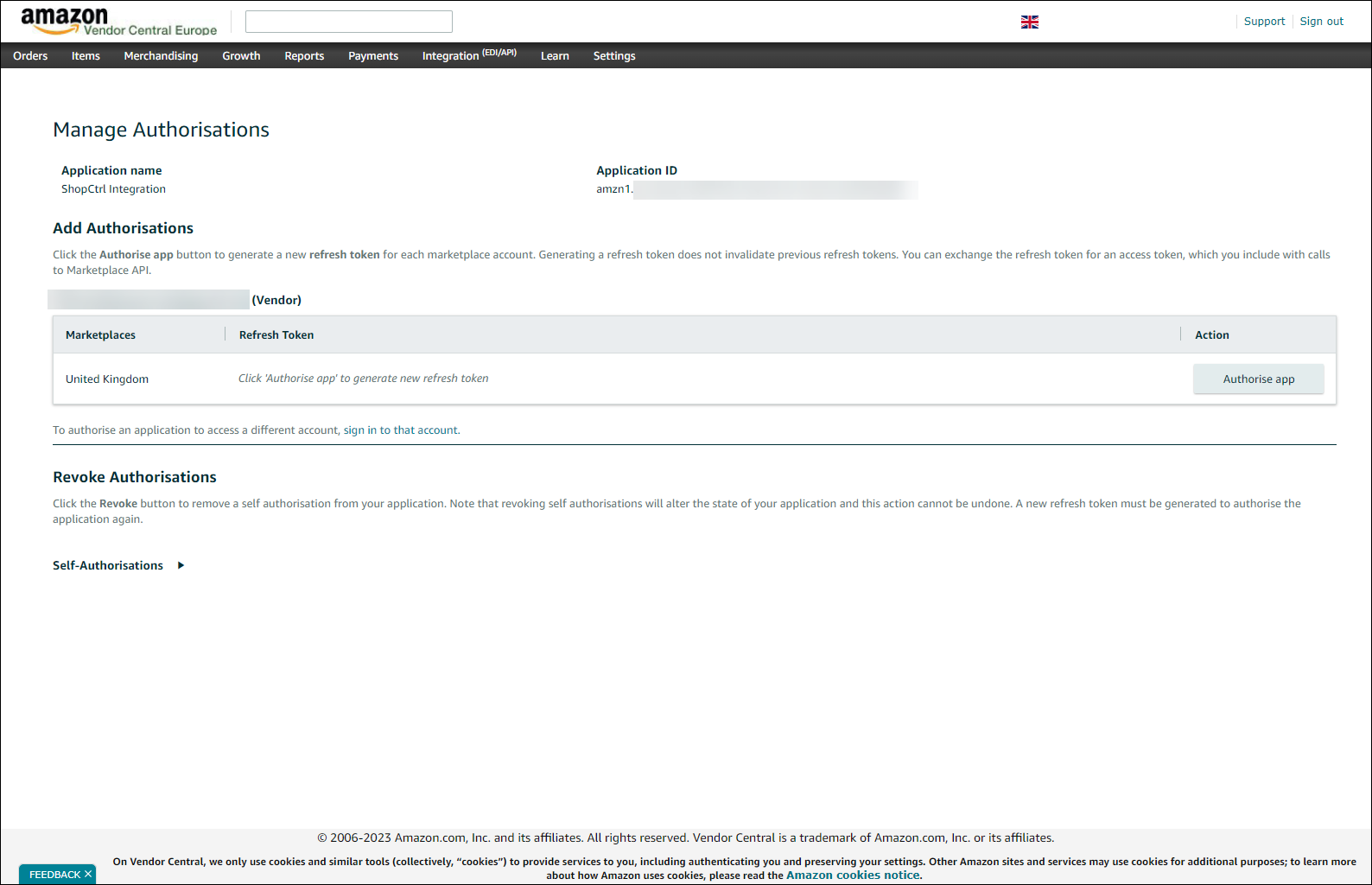
Task: Open the Payments menu
Action: point(373,55)
